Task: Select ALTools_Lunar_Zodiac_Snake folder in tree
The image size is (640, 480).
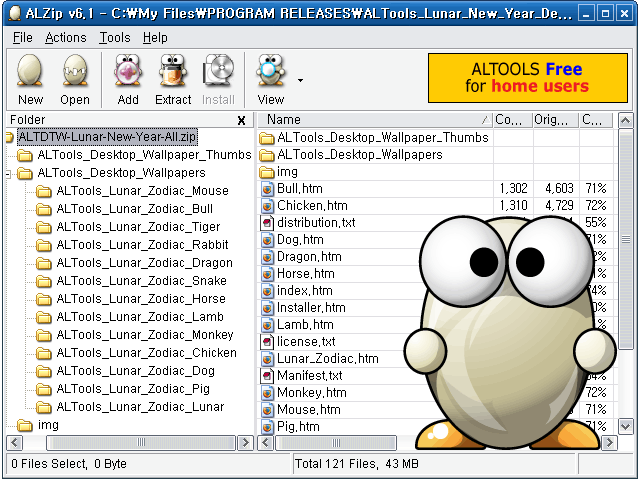Action: pos(141,280)
